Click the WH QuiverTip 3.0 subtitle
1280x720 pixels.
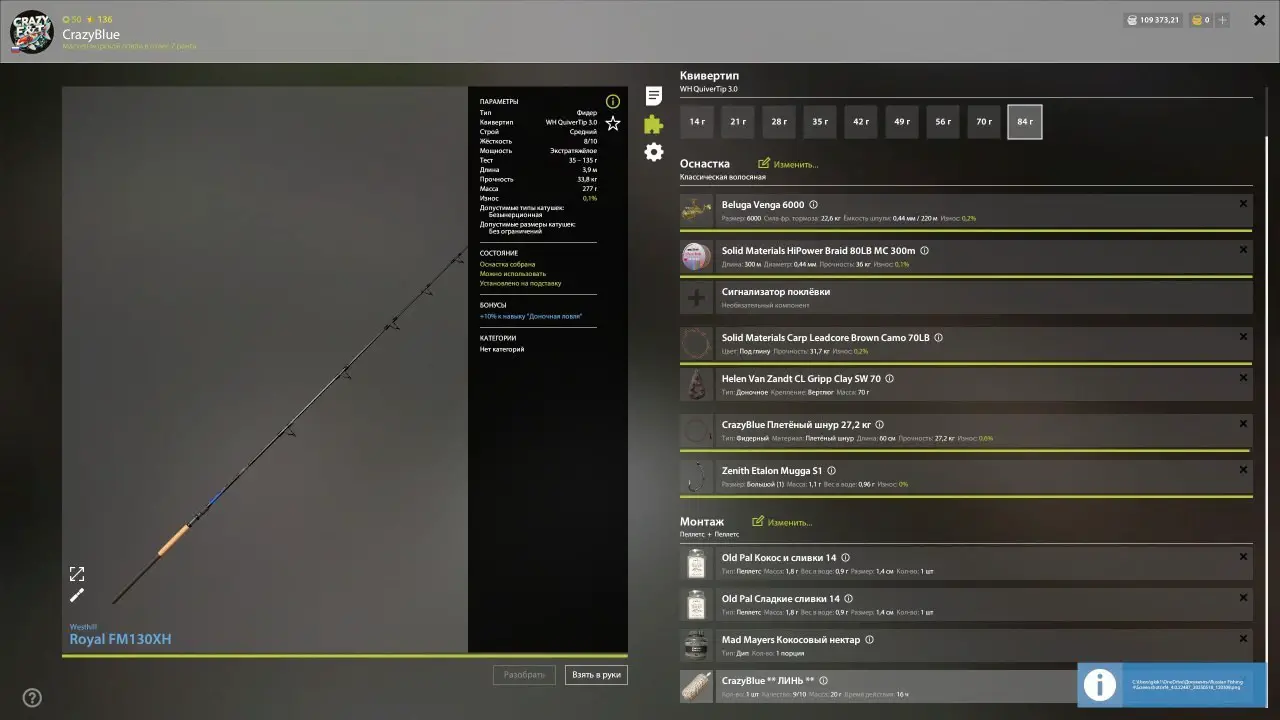pyautogui.click(x=709, y=89)
